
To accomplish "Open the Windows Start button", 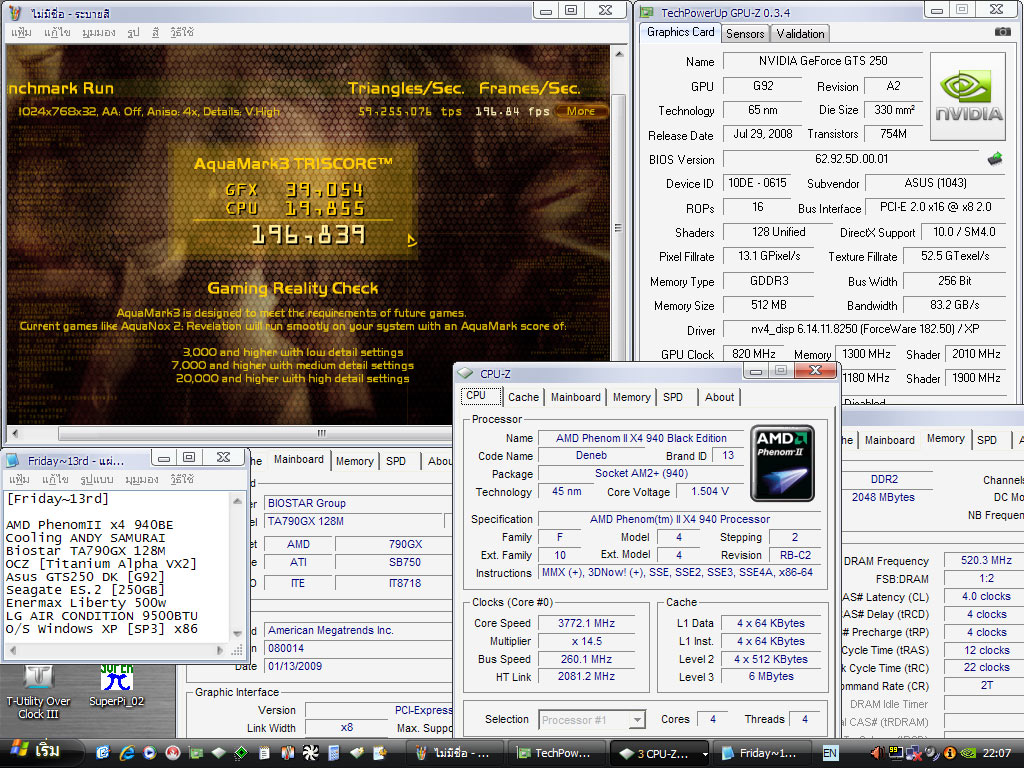I will [36, 751].
